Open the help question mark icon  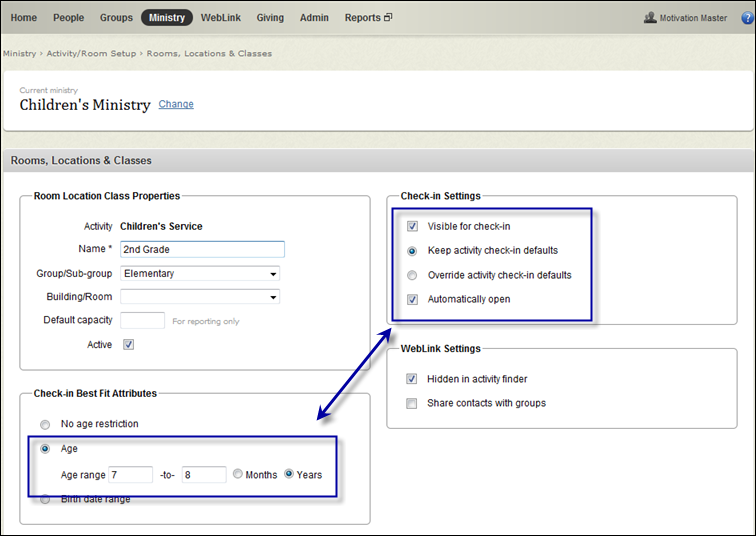(x=747, y=18)
